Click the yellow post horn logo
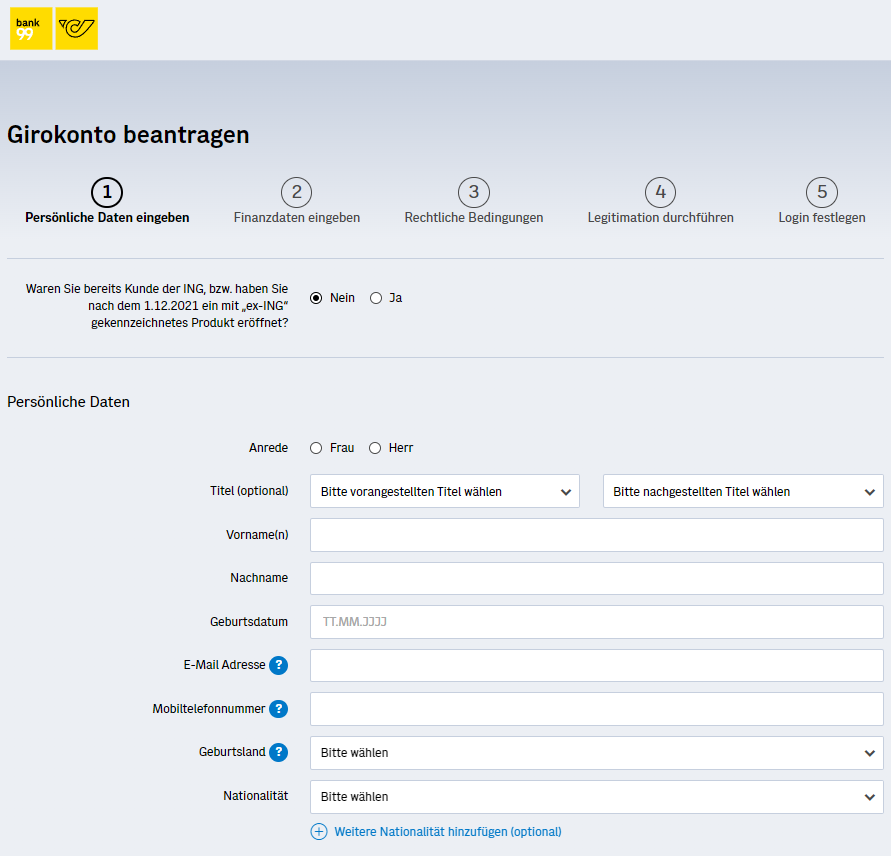 click(x=77, y=28)
